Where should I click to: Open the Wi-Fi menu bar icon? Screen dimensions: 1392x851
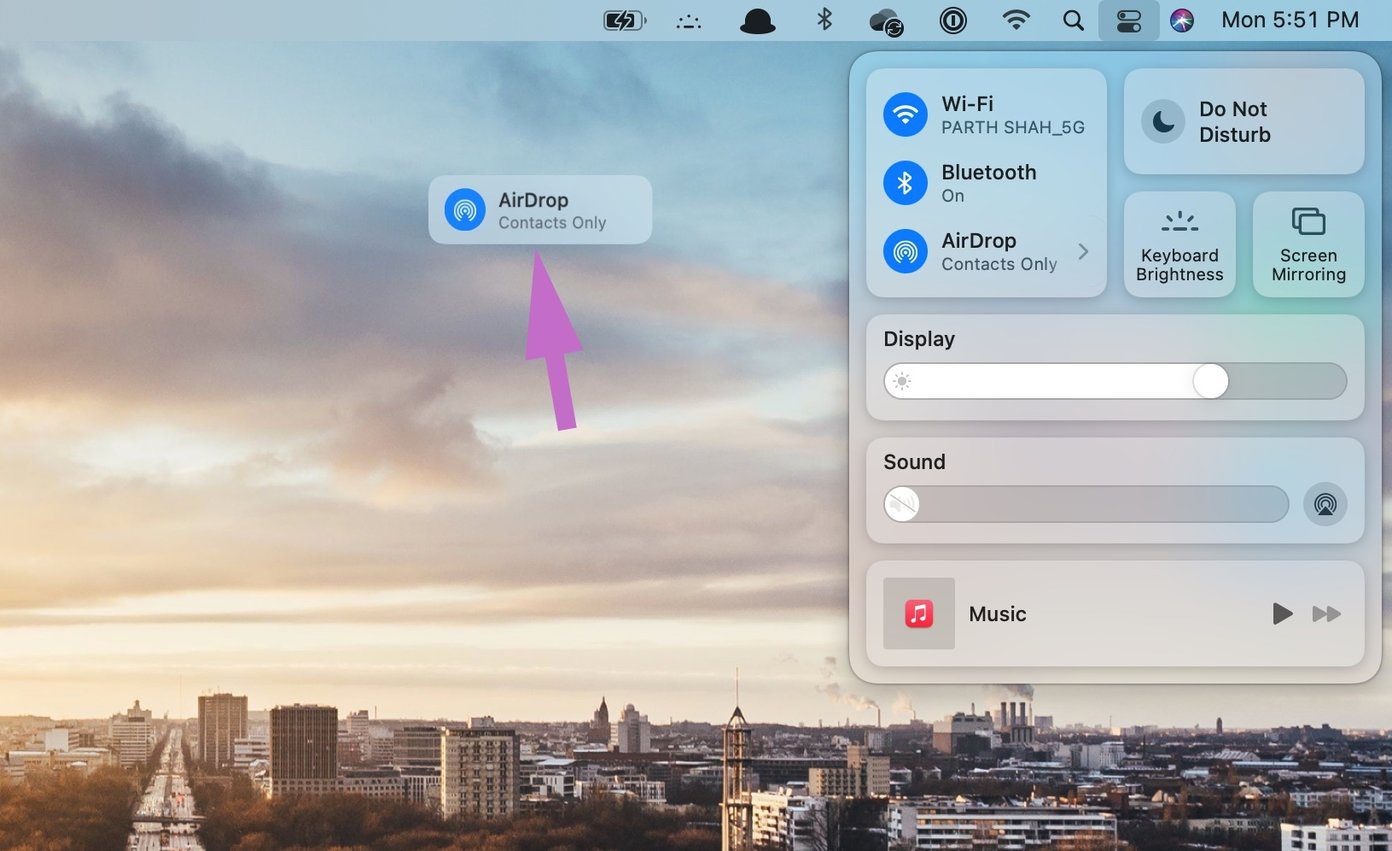[x=1016, y=20]
